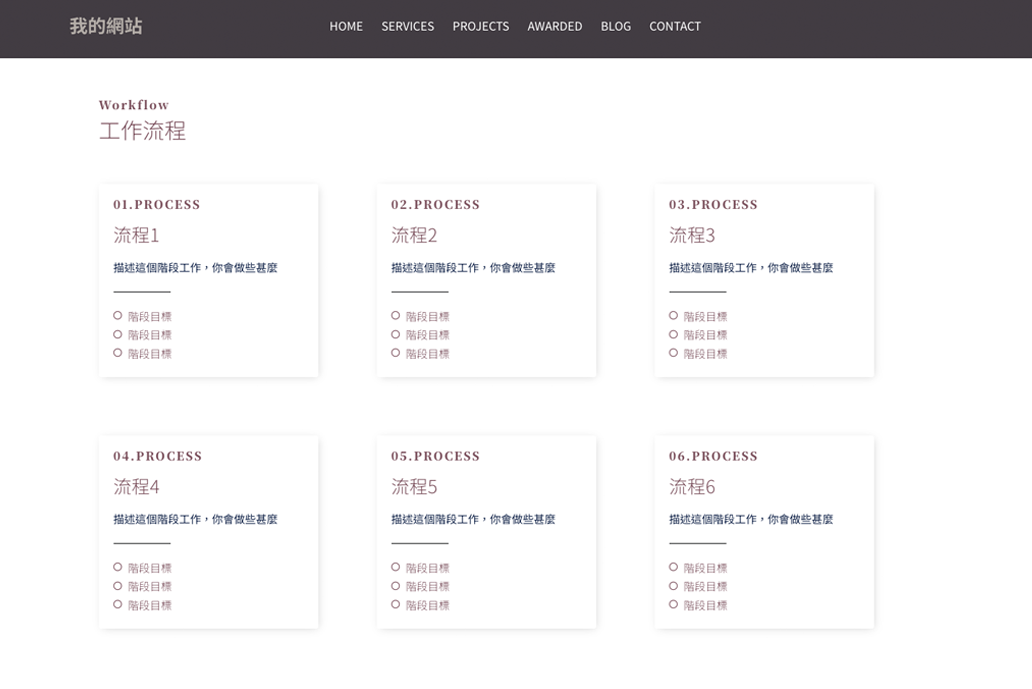Click second circle bullet in 流程2 card
Viewport: 1032px width, 689px height.
pos(396,334)
